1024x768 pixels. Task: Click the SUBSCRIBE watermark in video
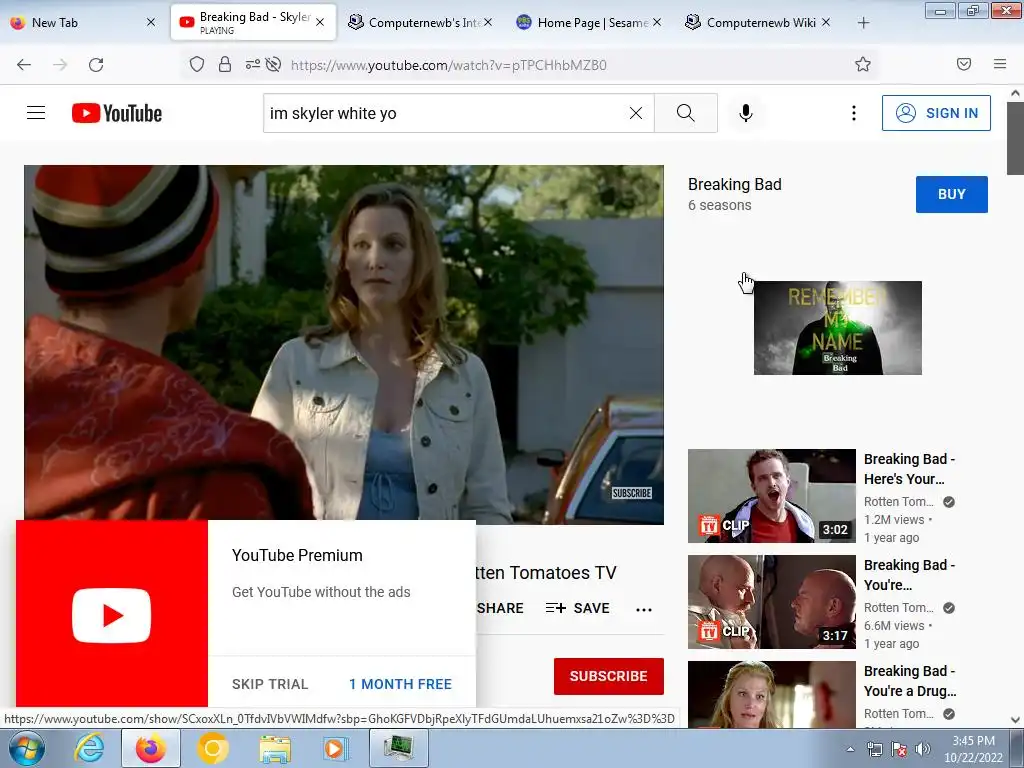(632, 493)
